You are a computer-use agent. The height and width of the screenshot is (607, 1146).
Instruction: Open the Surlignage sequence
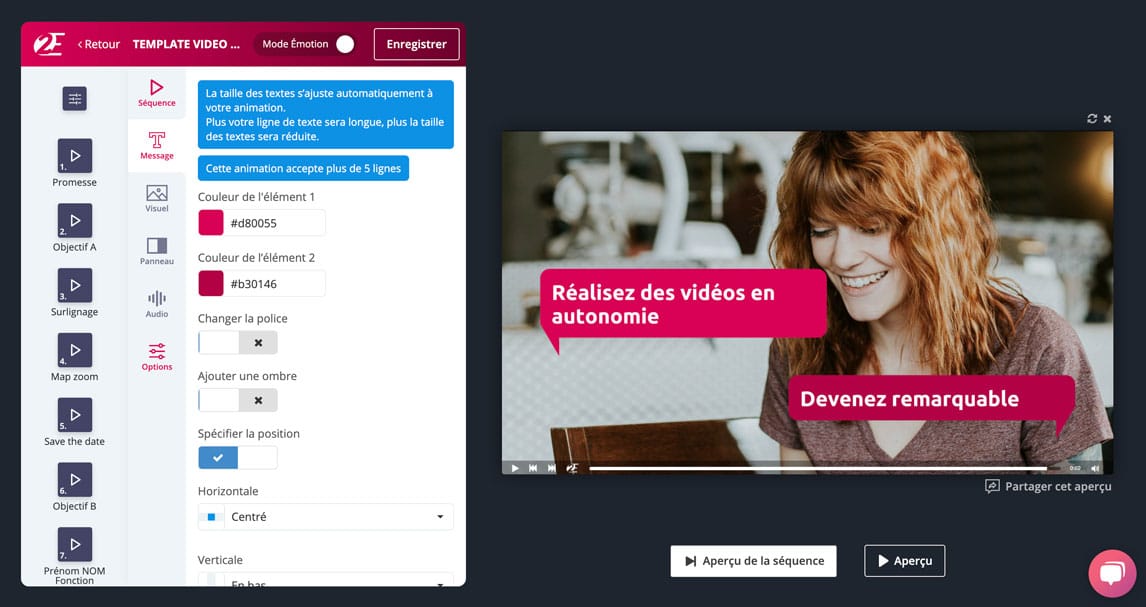(x=75, y=285)
